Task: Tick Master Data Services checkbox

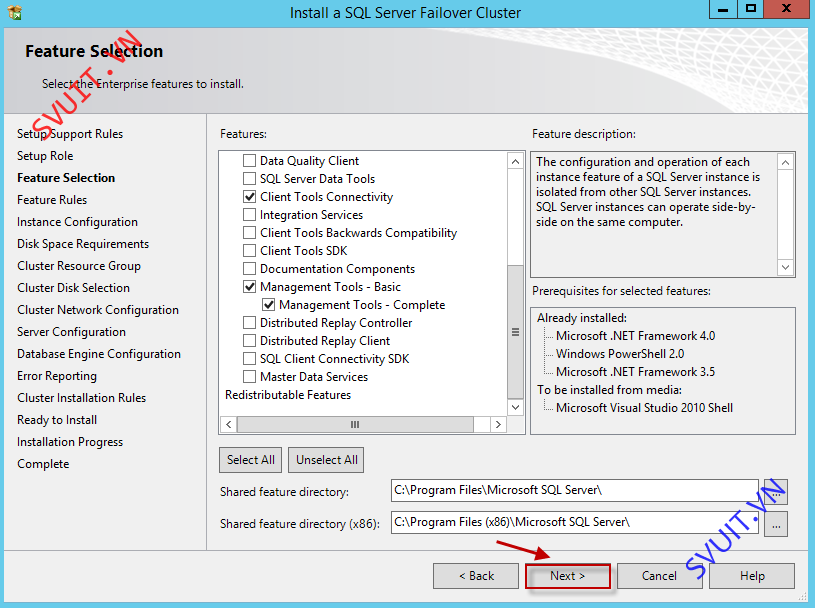Action: pyautogui.click(x=249, y=377)
